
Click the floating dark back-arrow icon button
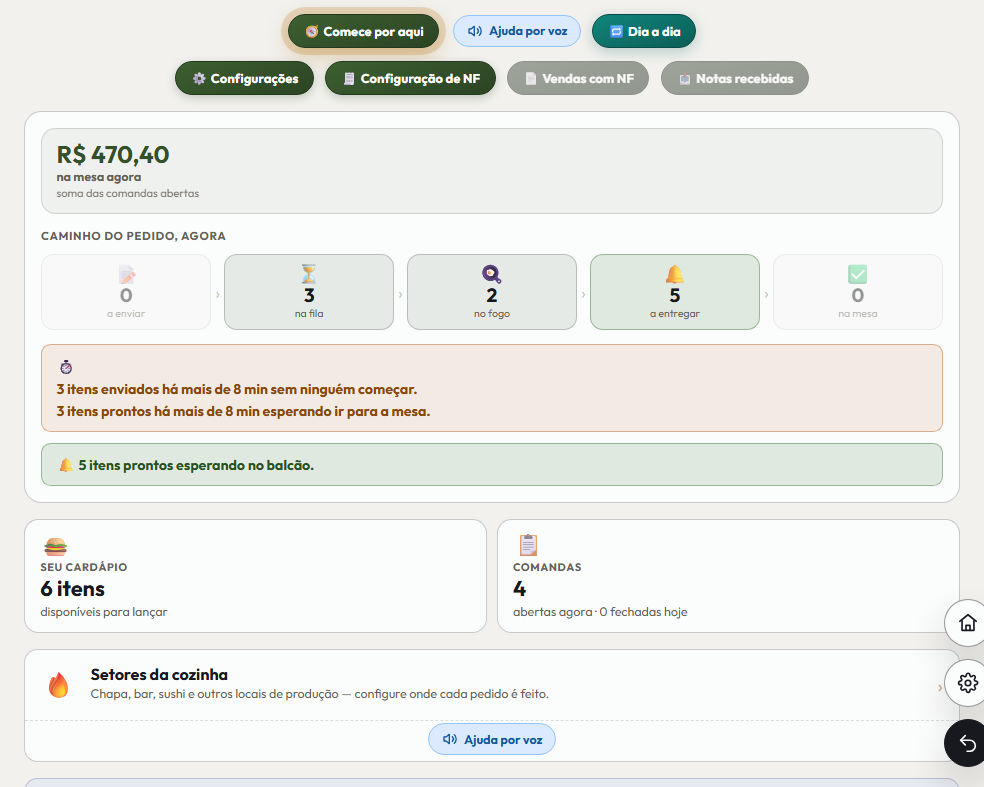point(967,743)
